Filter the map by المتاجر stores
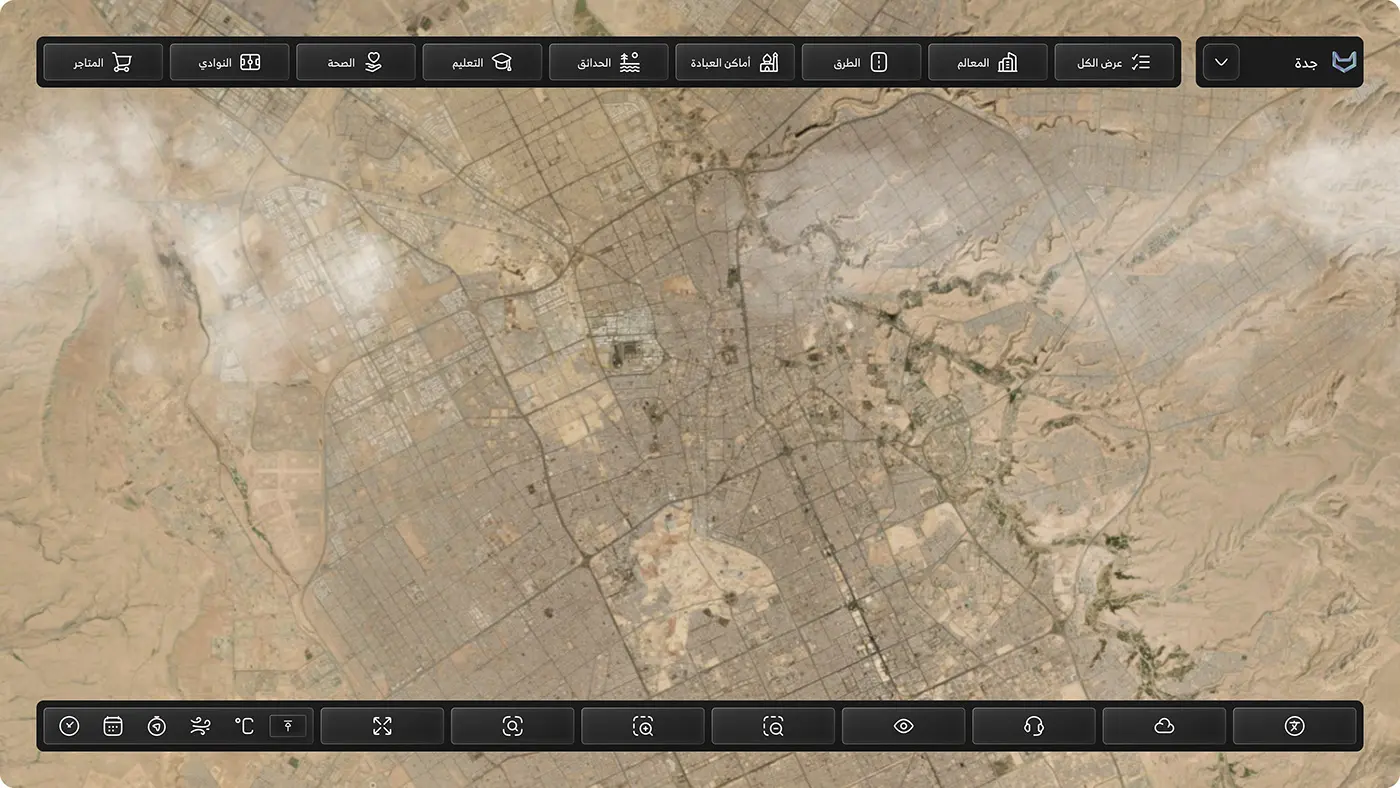Screen dimensions: 1400x788 [x=103, y=62]
